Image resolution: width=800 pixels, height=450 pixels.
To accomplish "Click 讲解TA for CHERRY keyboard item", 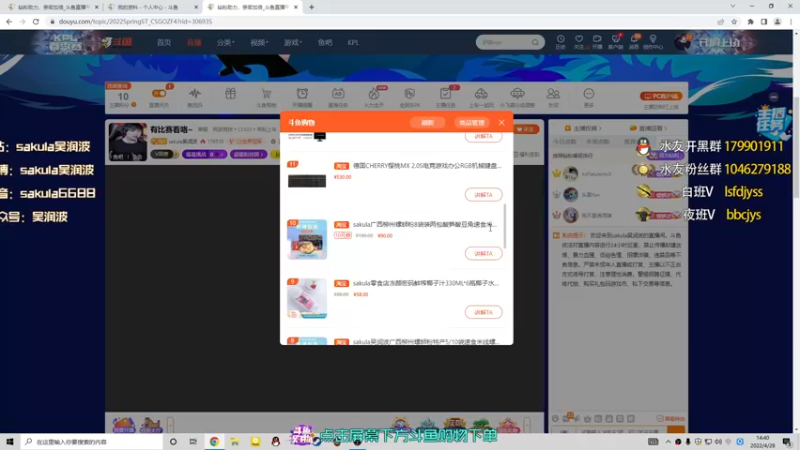I will 483,195.
